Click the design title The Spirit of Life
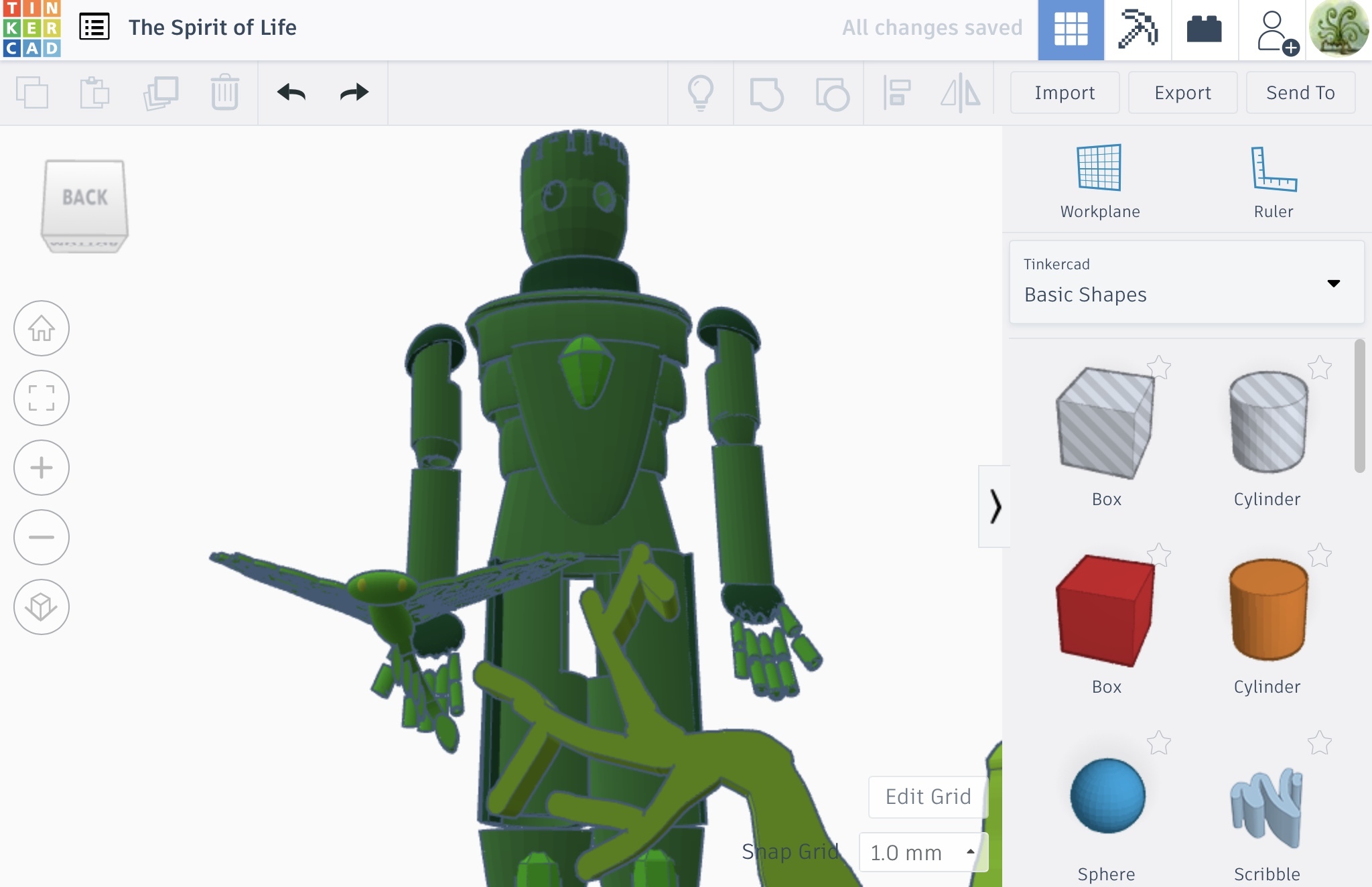Image resolution: width=1372 pixels, height=887 pixels. 212,27
